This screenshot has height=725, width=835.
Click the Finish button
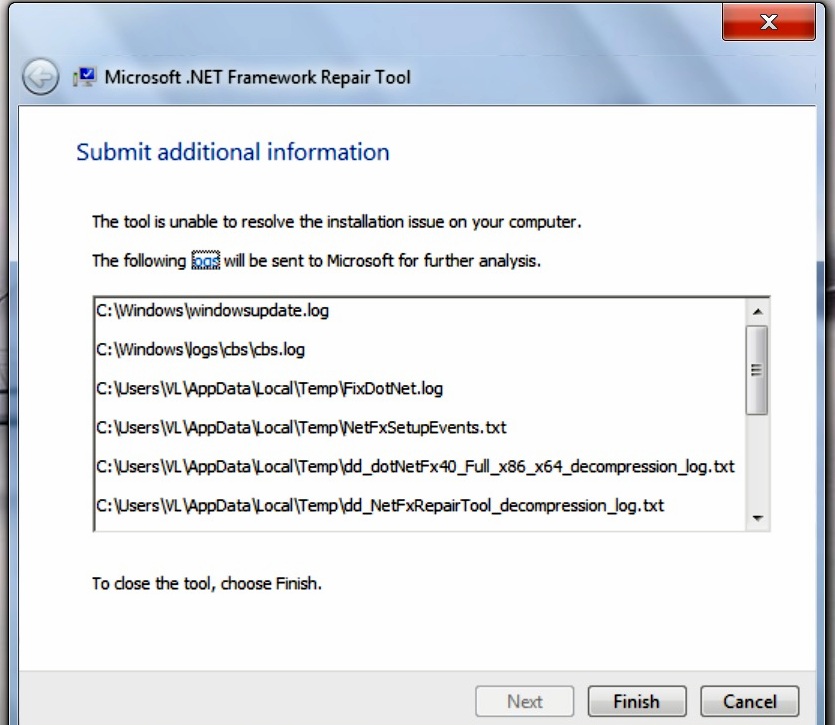click(x=637, y=701)
